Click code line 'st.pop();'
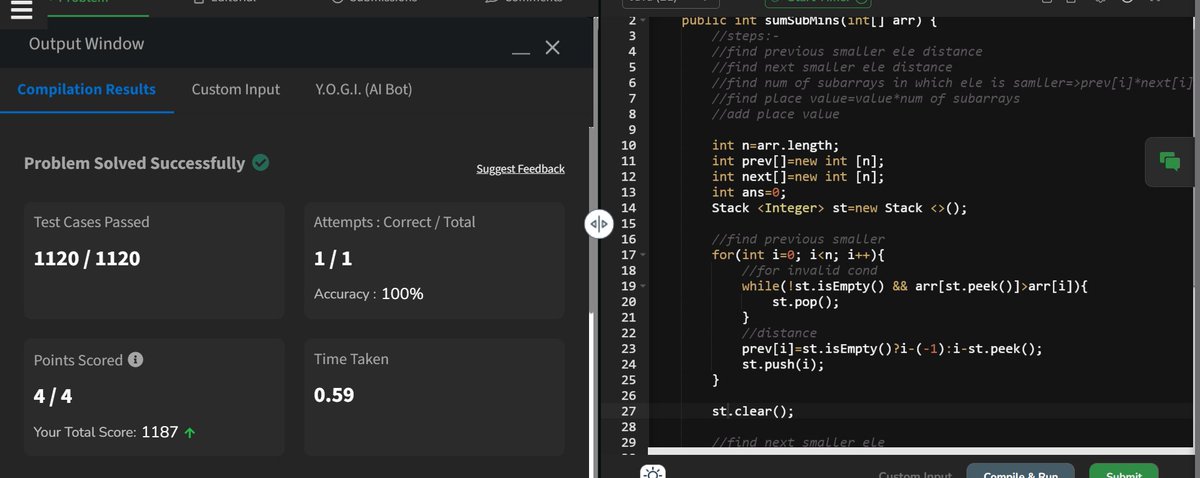Image resolution: width=1200 pixels, height=478 pixels. [806, 302]
